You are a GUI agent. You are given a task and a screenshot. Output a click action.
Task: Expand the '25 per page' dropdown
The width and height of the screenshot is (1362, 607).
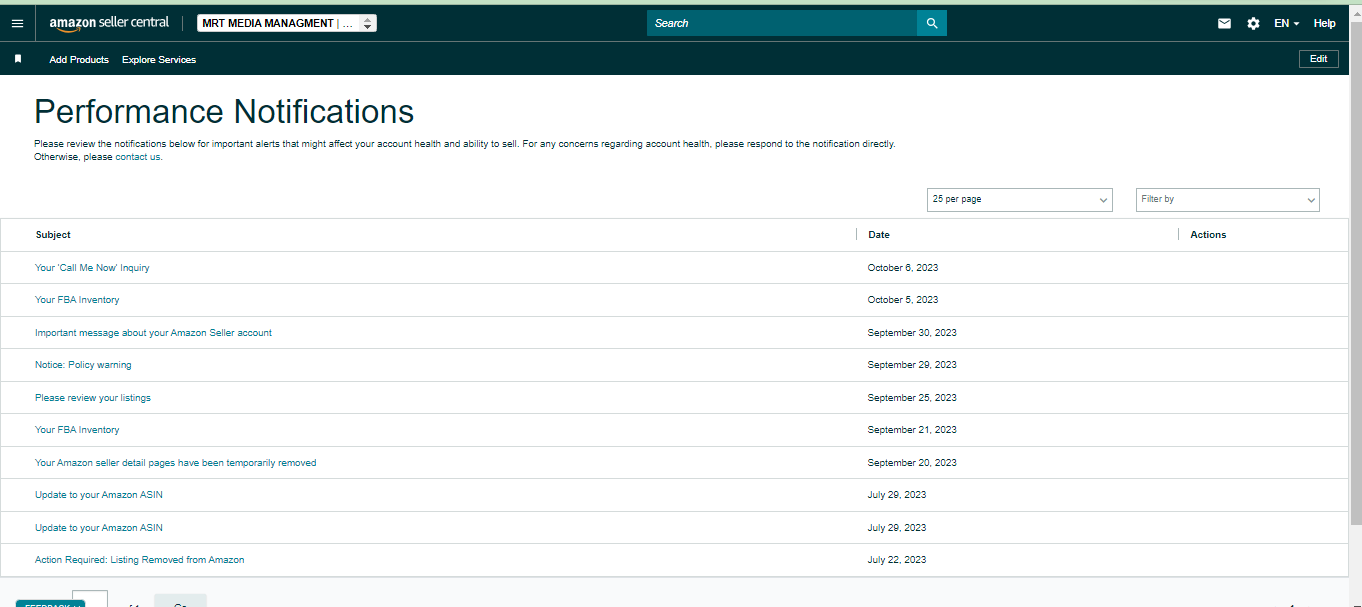point(1020,200)
